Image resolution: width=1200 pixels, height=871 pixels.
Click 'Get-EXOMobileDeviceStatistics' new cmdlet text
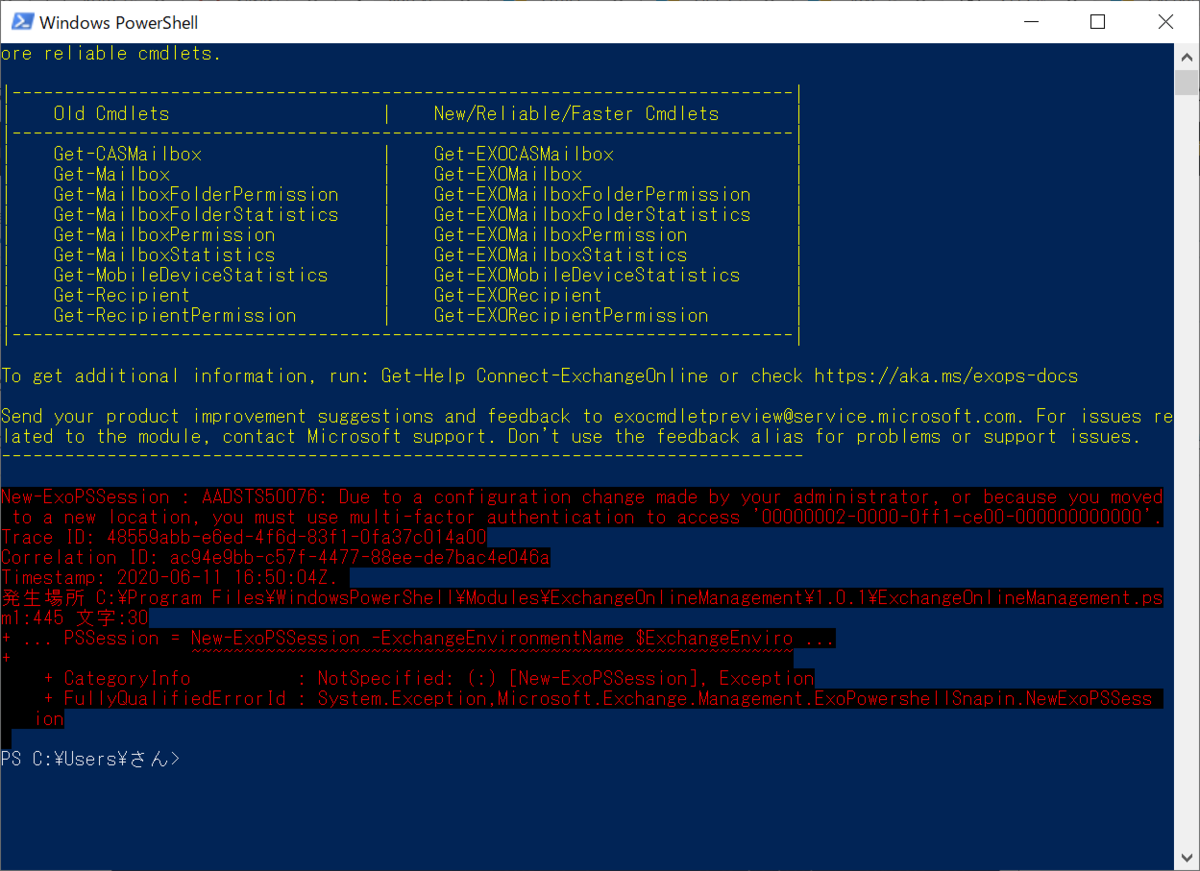[x=587, y=275]
